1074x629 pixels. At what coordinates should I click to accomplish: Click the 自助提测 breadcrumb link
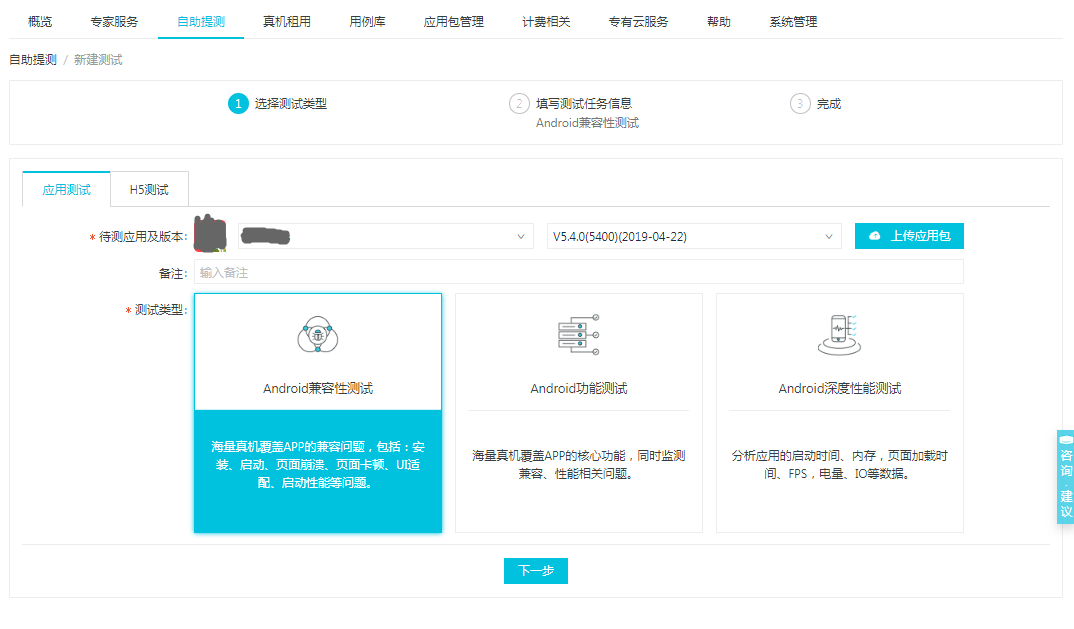point(33,60)
